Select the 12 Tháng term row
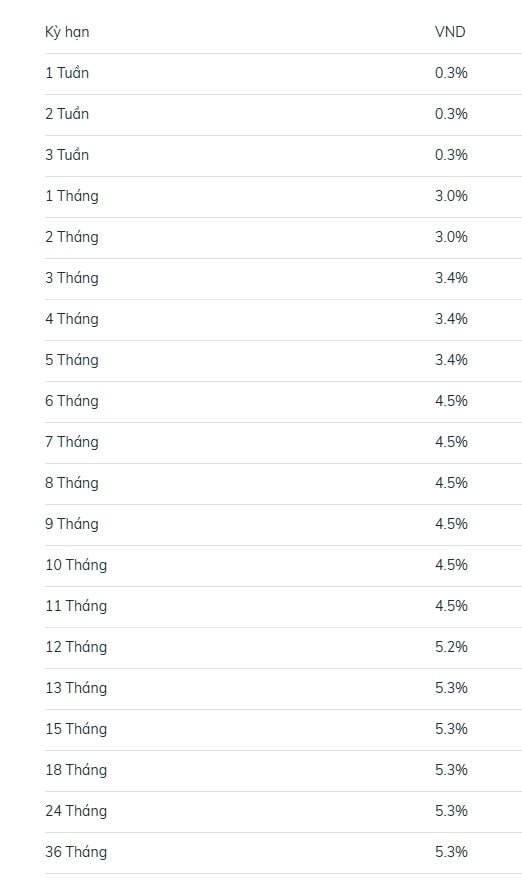 283,648
